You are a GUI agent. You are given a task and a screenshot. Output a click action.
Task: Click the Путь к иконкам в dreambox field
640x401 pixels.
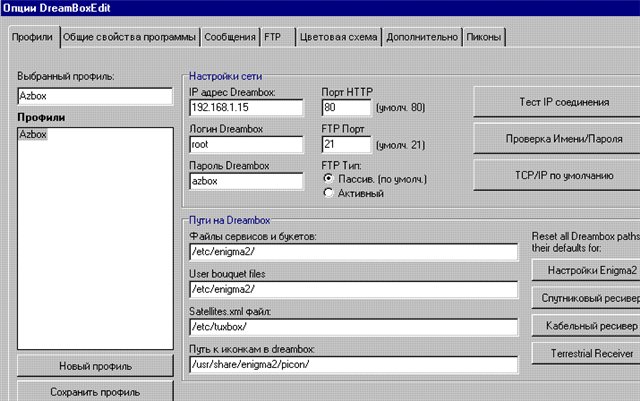click(354, 365)
